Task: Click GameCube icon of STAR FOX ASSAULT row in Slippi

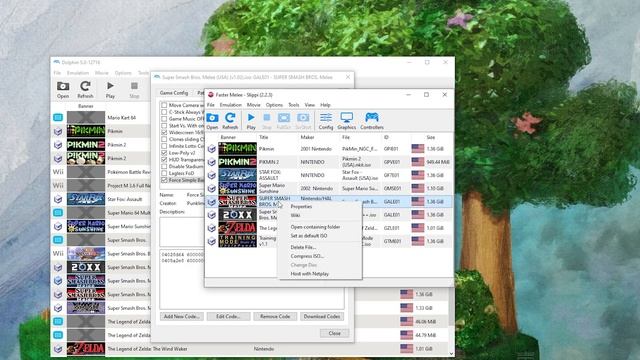Action: point(211,175)
